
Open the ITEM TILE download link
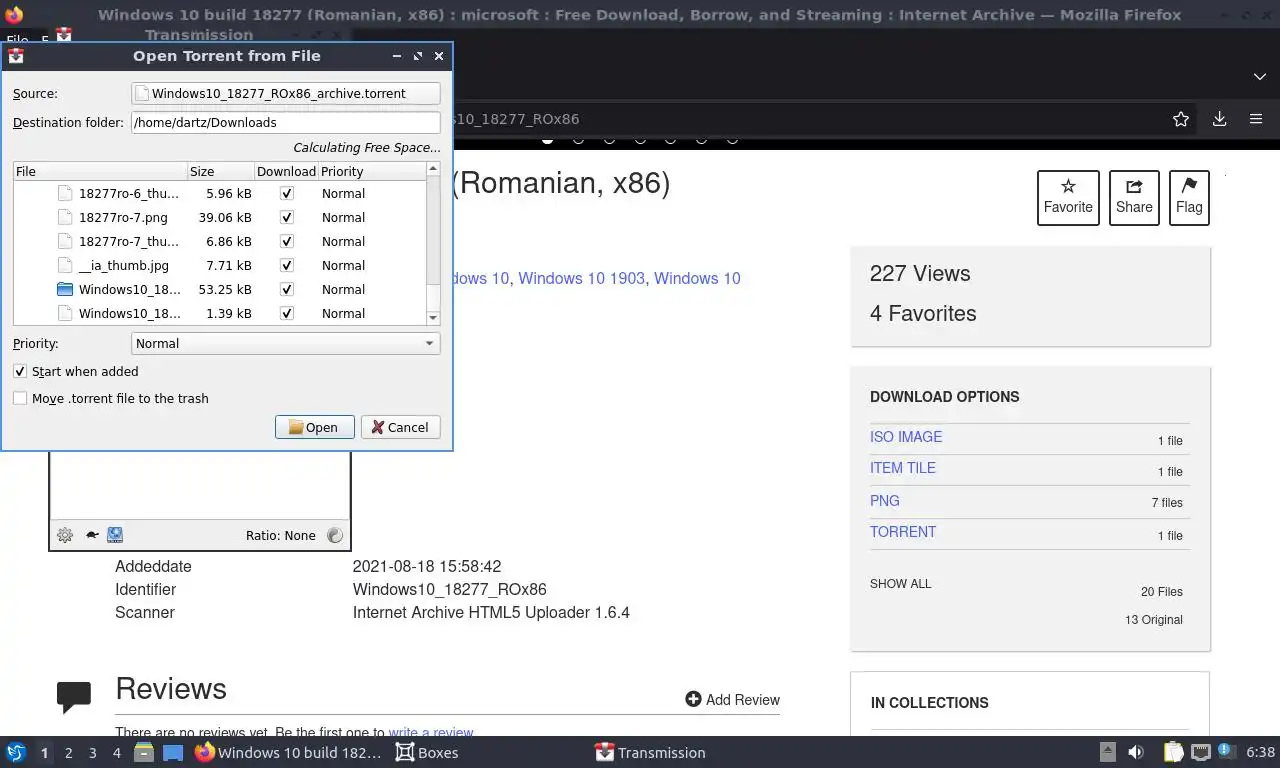pyautogui.click(x=903, y=468)
